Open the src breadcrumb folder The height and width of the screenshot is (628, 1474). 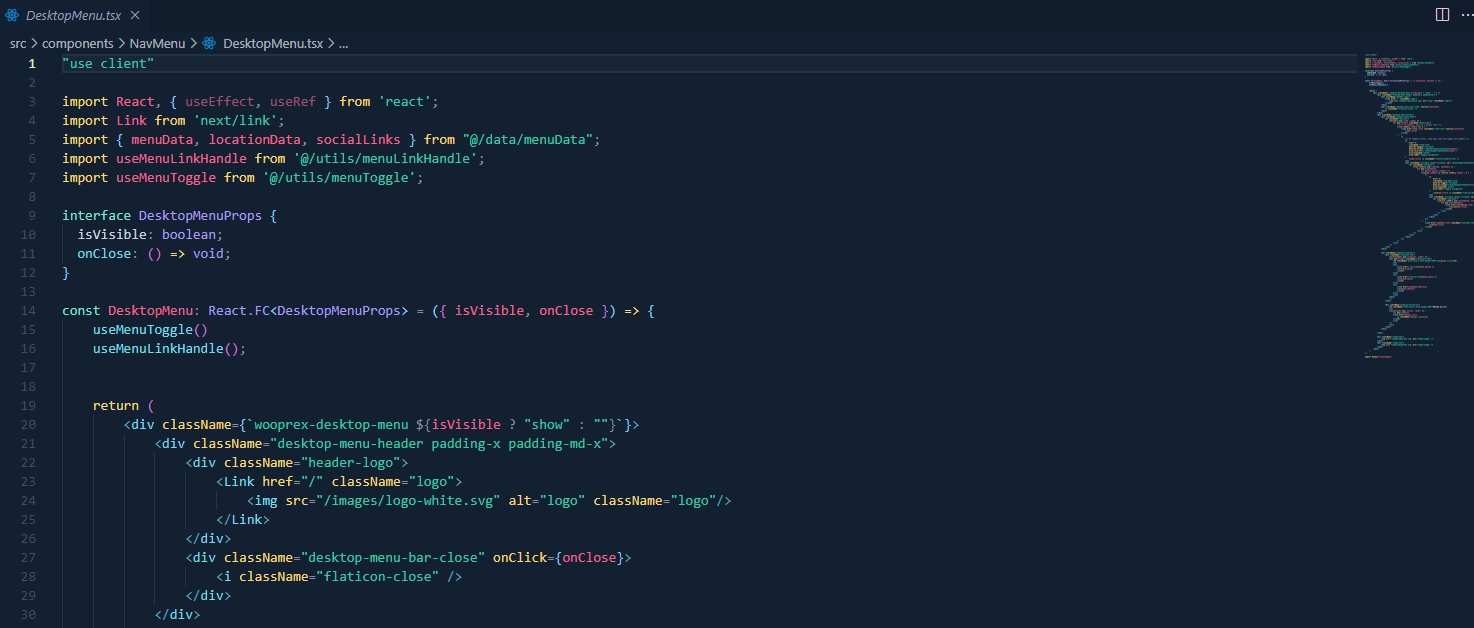coord(18,44)
